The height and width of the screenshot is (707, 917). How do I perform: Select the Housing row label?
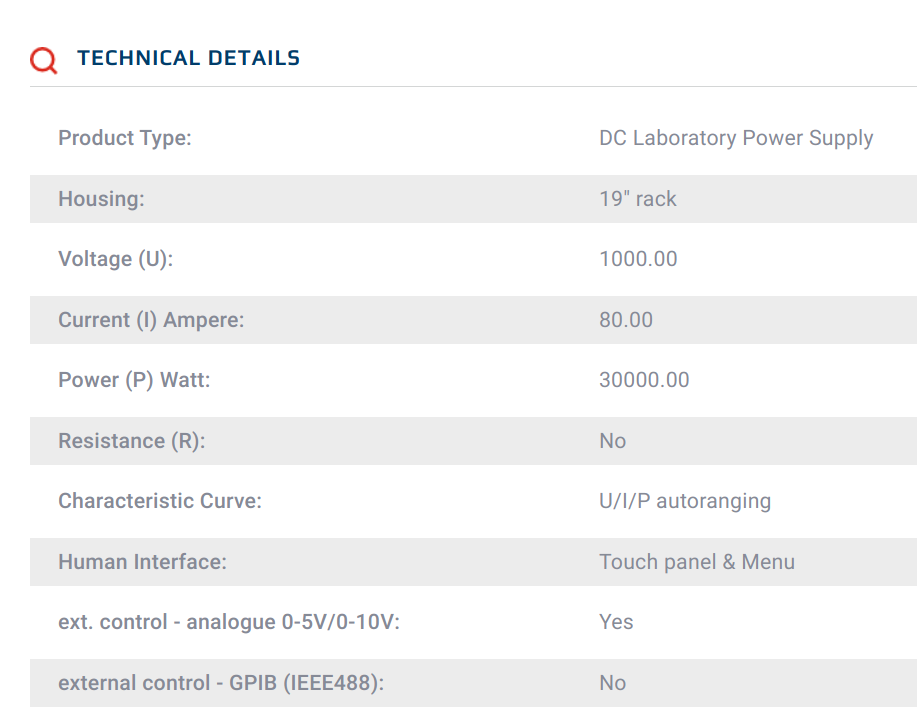(x=101, y=199)
